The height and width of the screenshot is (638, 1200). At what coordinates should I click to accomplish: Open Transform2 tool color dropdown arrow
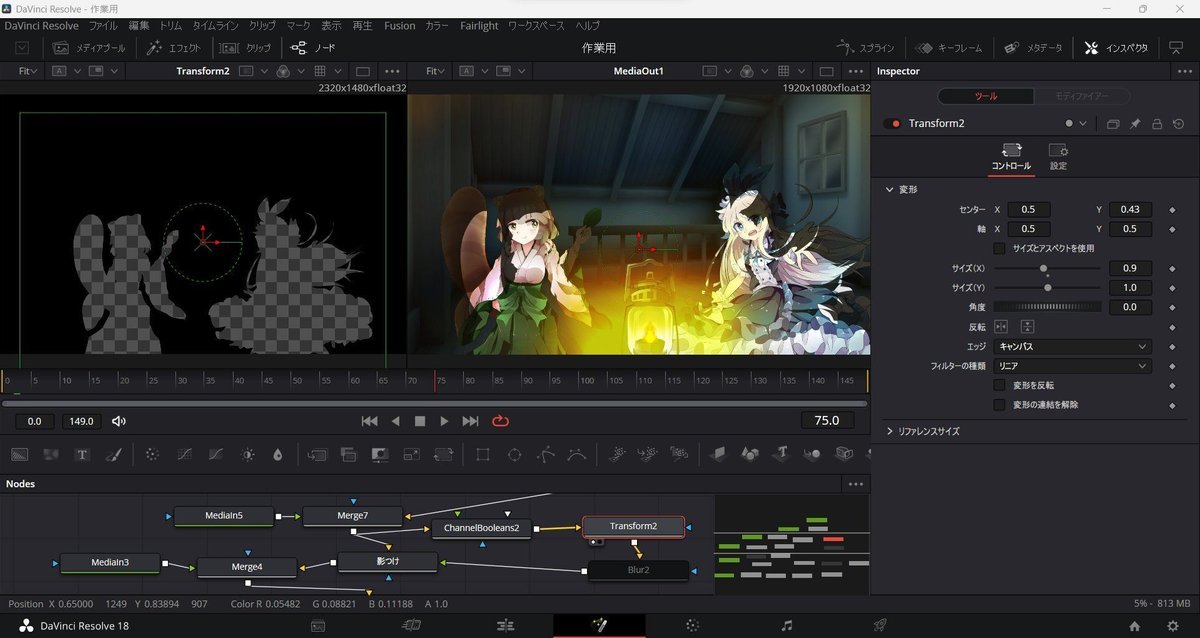pyautogui.click(x=1083, y=124)
